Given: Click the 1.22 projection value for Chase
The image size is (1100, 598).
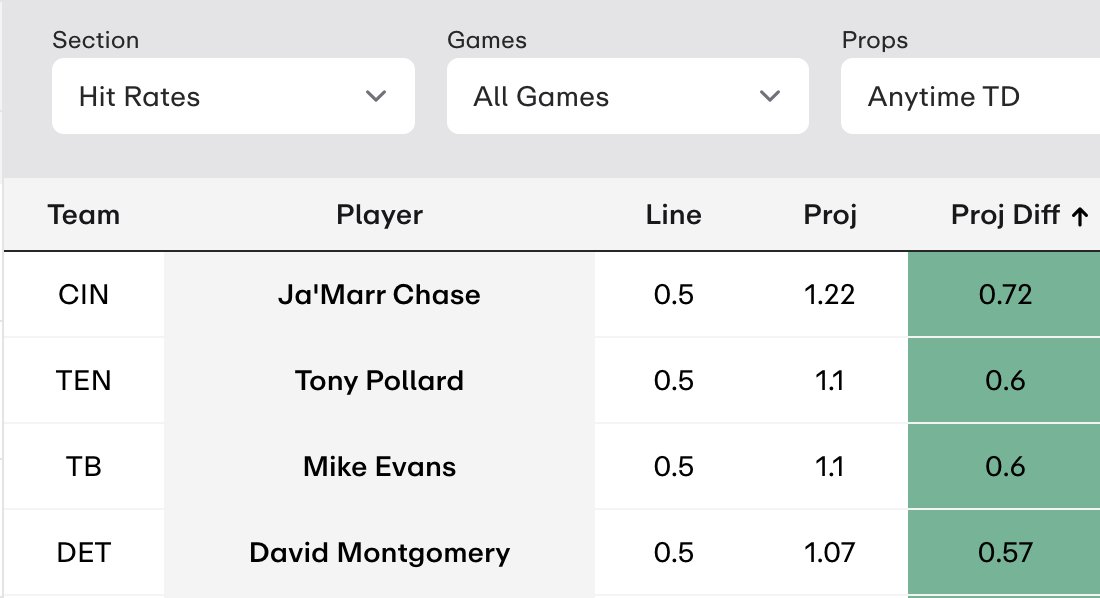Looking at the screenshot, I should pos(829,295).
